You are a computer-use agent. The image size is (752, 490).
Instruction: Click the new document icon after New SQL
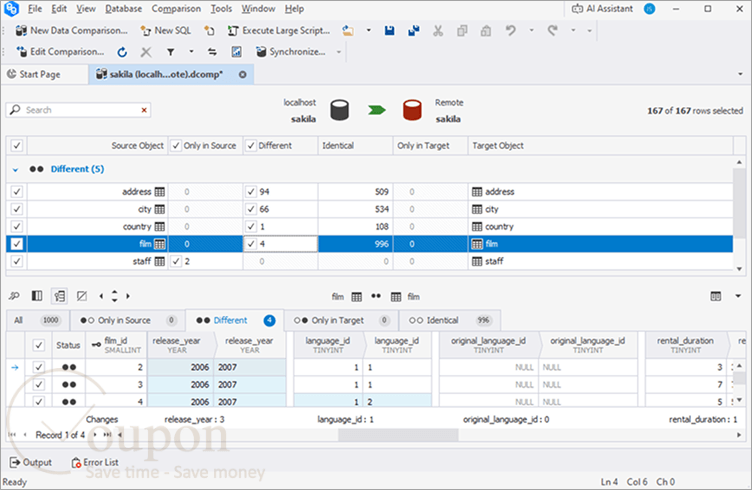pos(209,31)
